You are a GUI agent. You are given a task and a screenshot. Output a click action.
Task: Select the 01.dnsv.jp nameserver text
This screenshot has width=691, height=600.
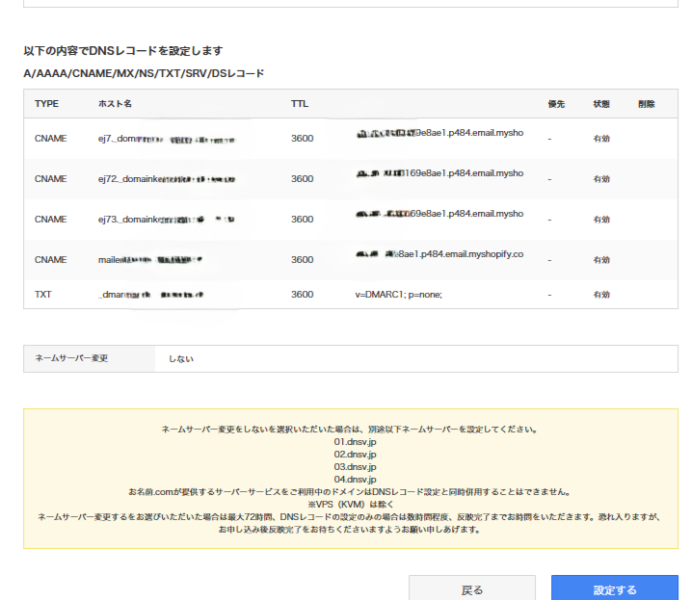pyautogui.click(x=355, y=441)
